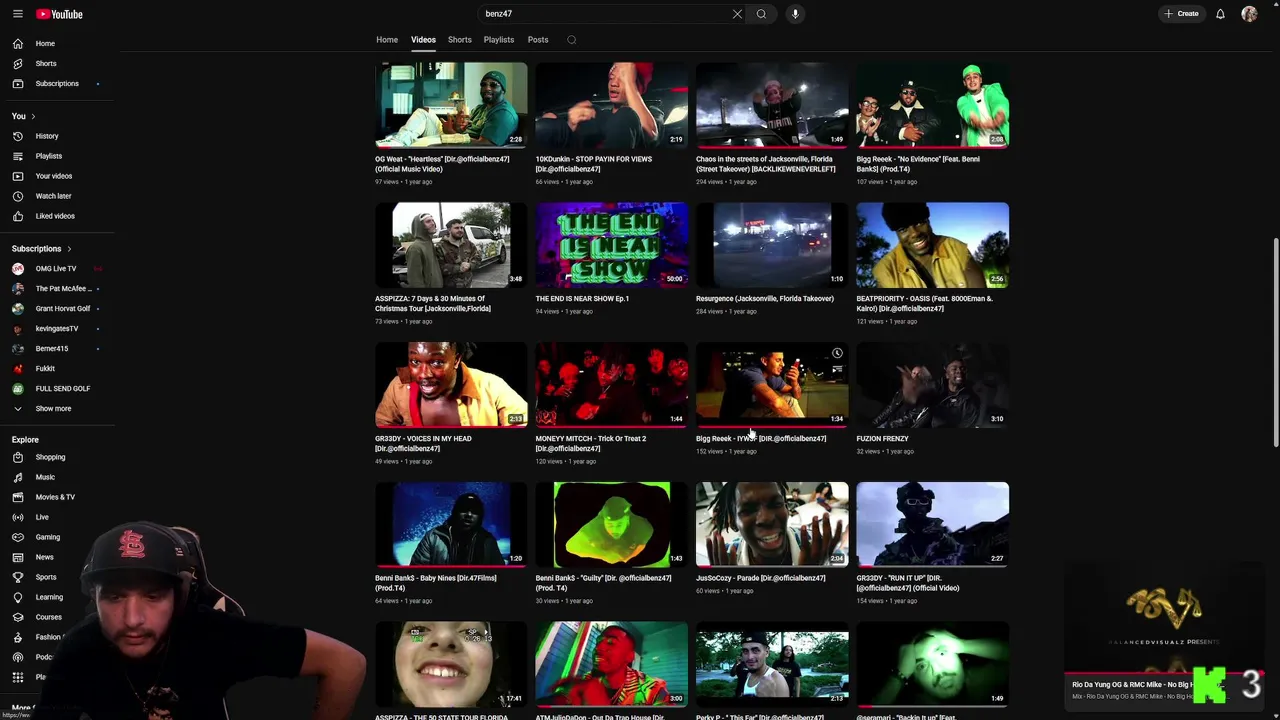Open GR33DY VOICES IN MY HEAD thumbnail

[451, 385]
